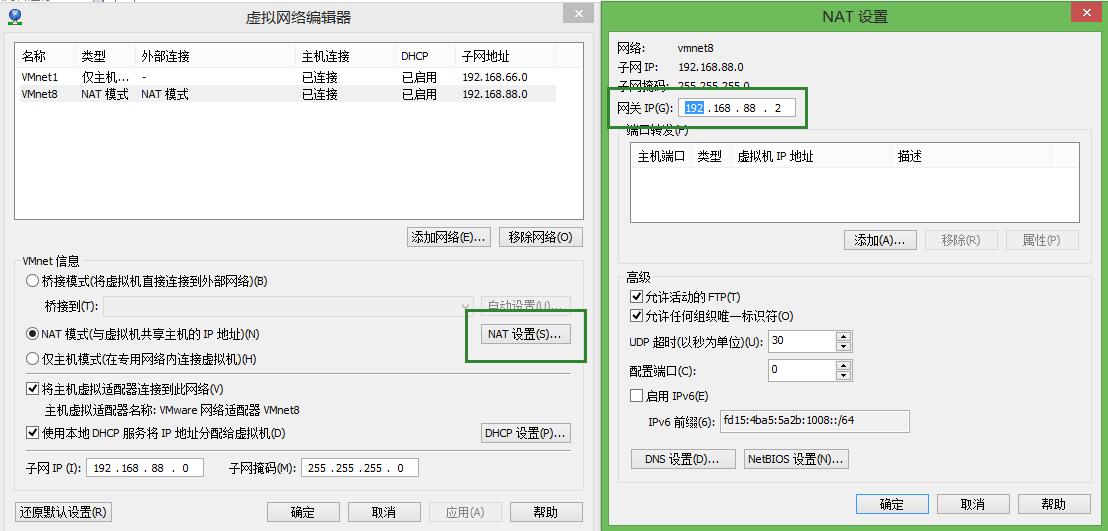Click 还原默认设置(R) button
The height and width of the screenshot is (531, 1108).
click(64, 512)
